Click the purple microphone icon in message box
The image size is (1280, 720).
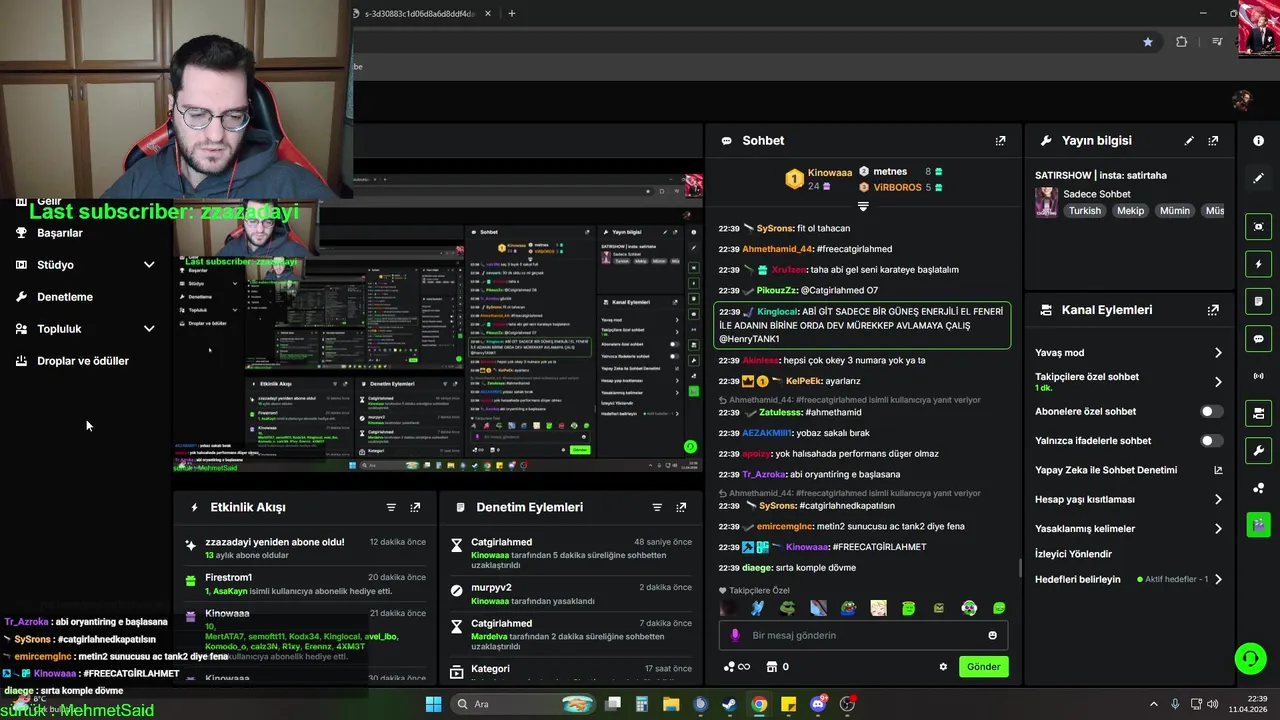tap(735, 635)
